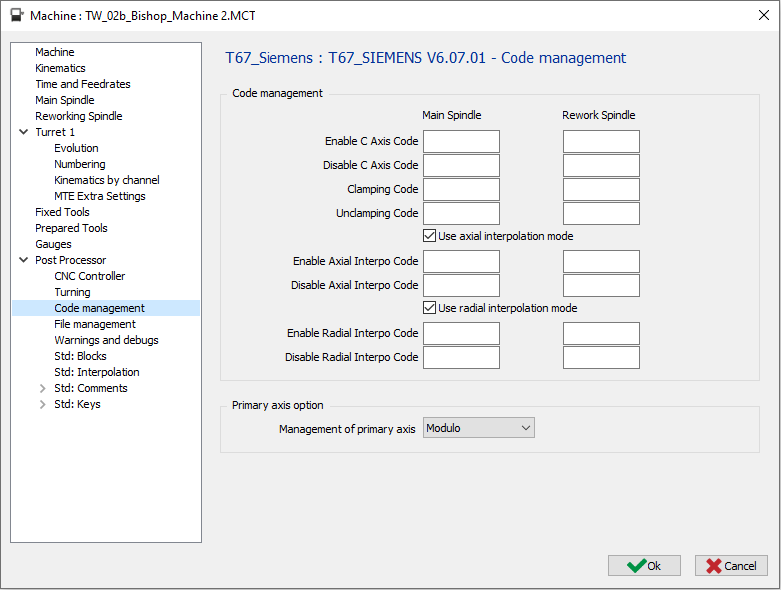Focus Rework Spindle Clamping Code field
This screenshot has width=781, height=590.
(x=600, y=189)
